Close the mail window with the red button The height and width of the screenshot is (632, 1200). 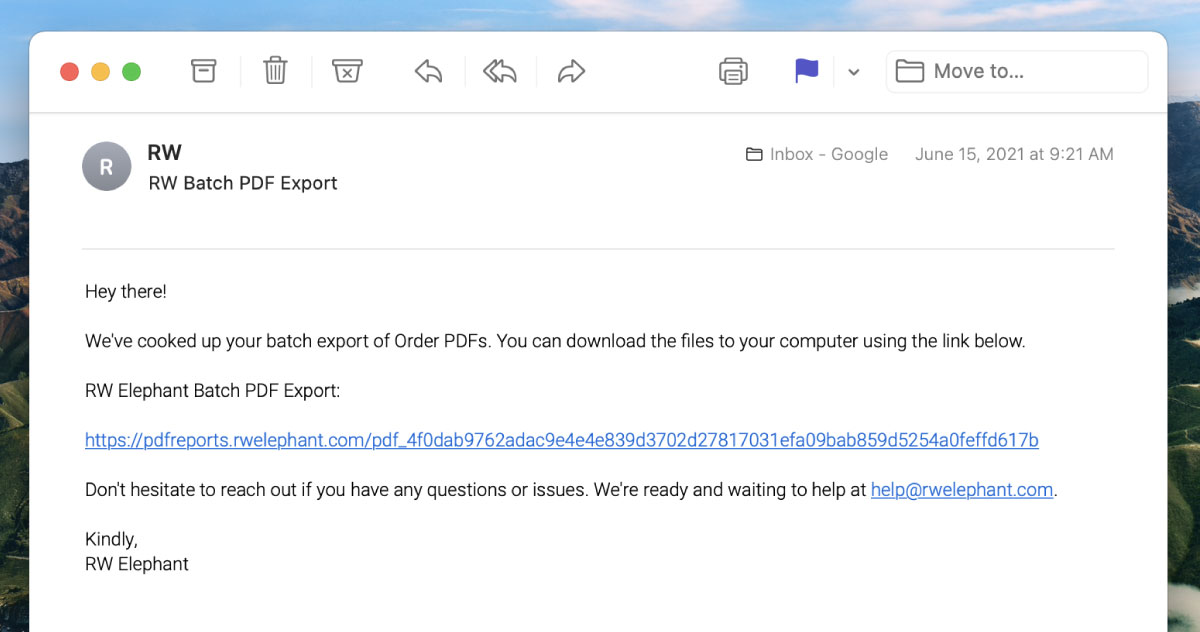70,72
